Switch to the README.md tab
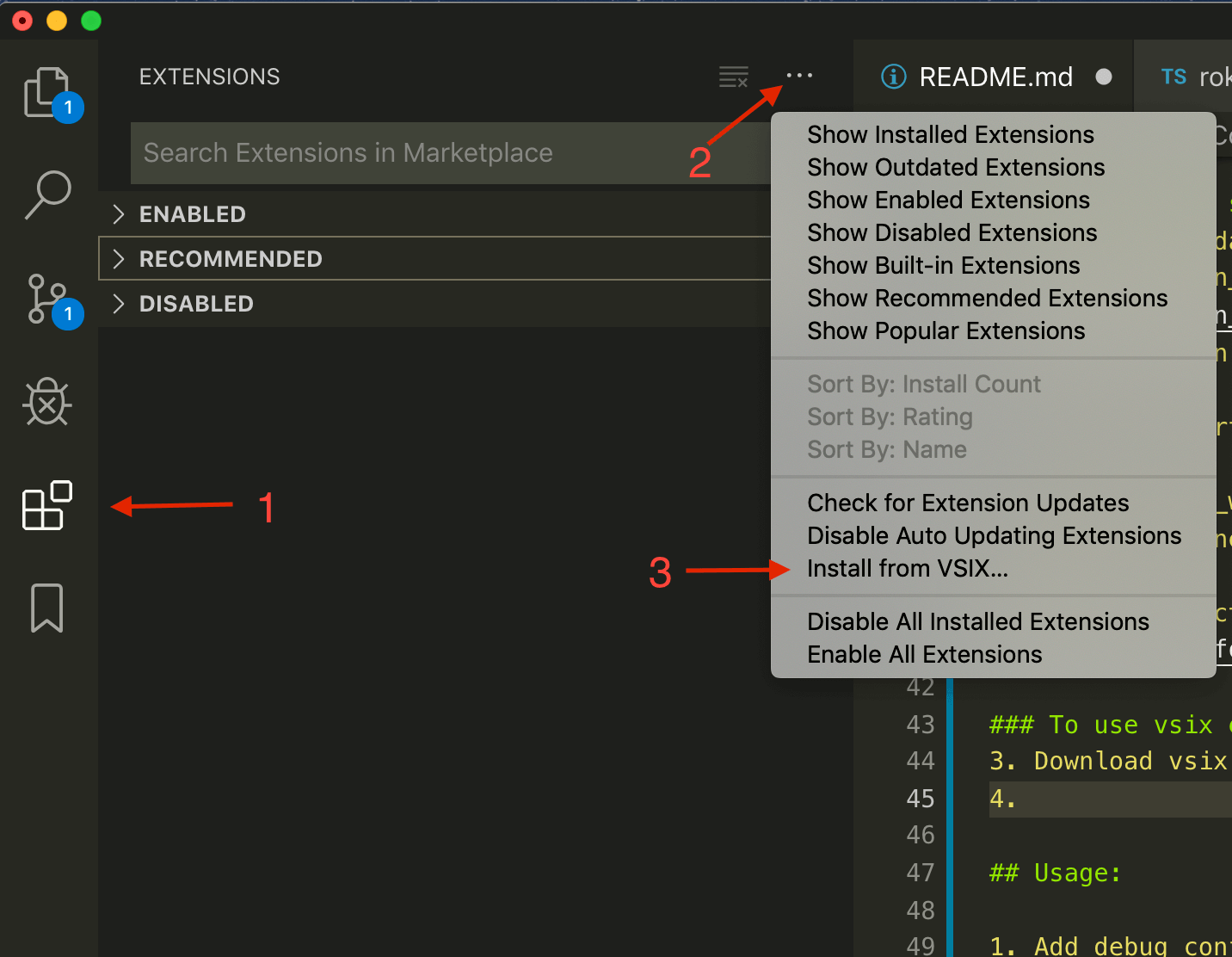 pyautogui.click(x=995, y=77)
